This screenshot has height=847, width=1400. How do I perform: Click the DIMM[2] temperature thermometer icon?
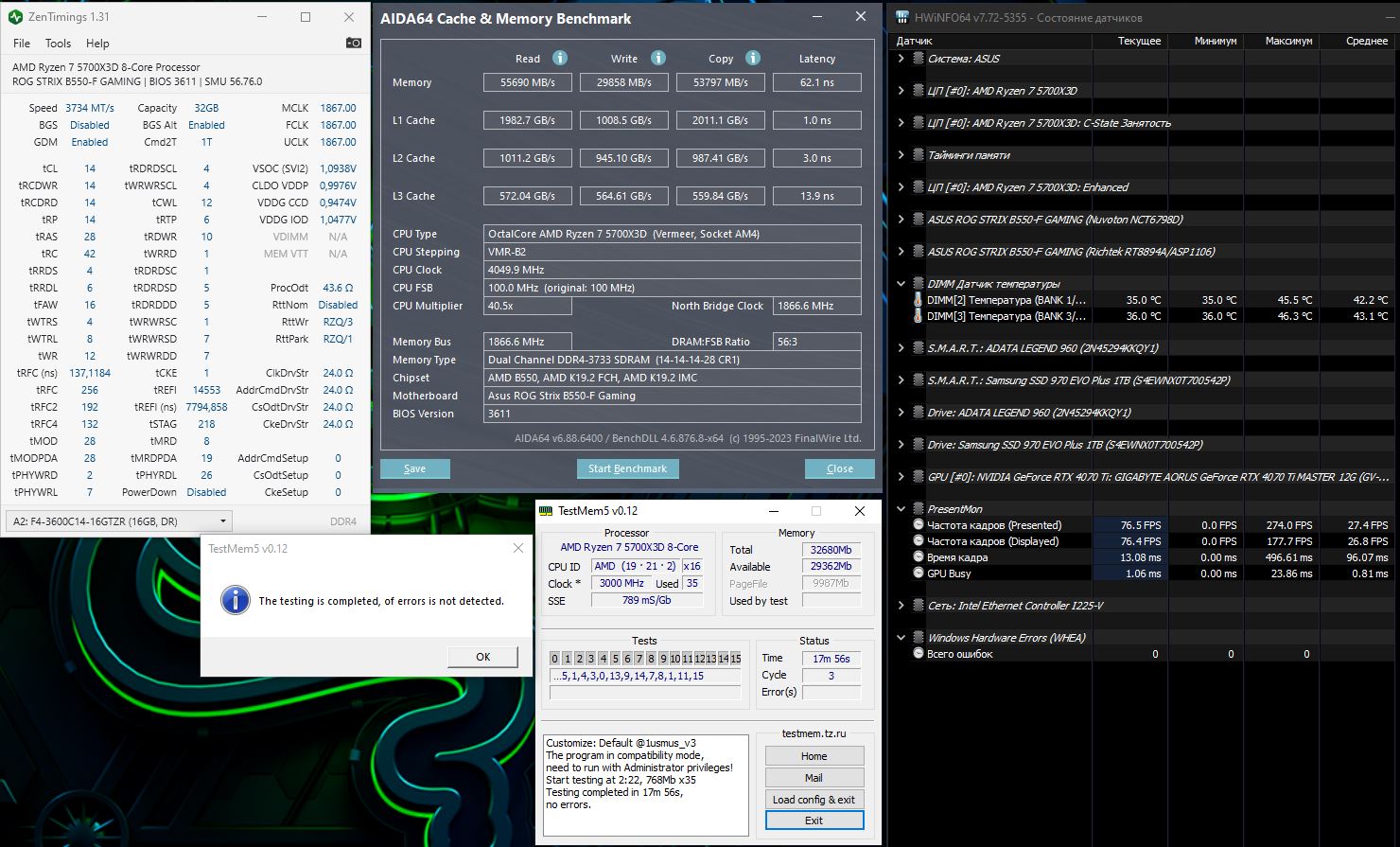918,300
